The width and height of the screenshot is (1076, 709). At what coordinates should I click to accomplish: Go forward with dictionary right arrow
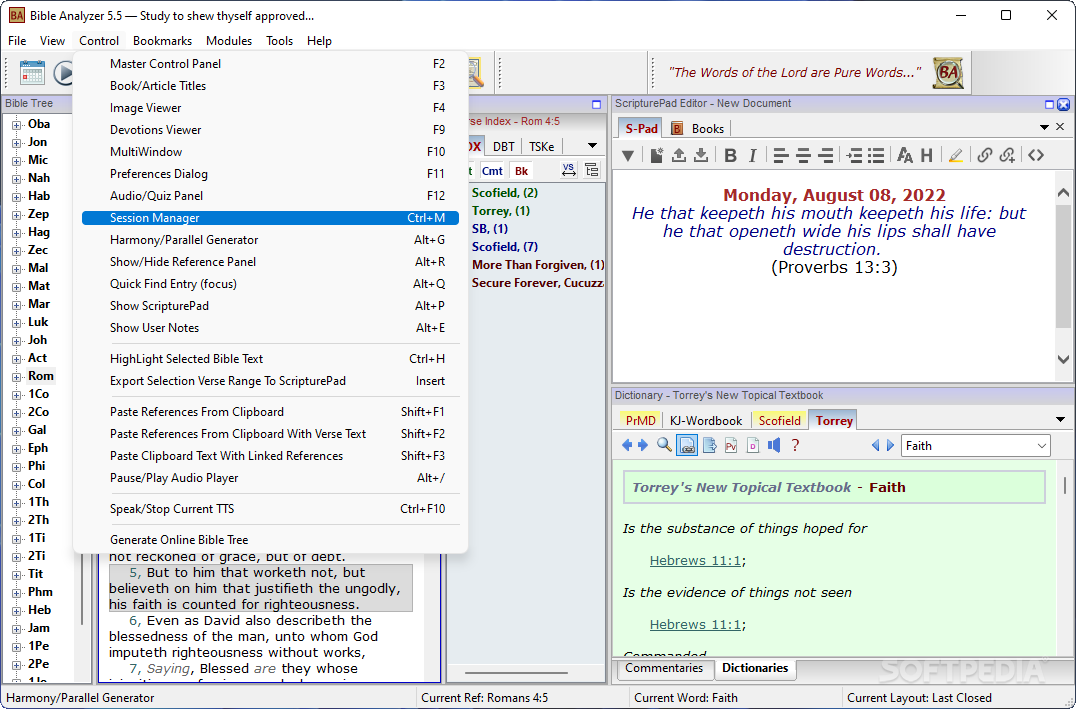coord(643,445)
